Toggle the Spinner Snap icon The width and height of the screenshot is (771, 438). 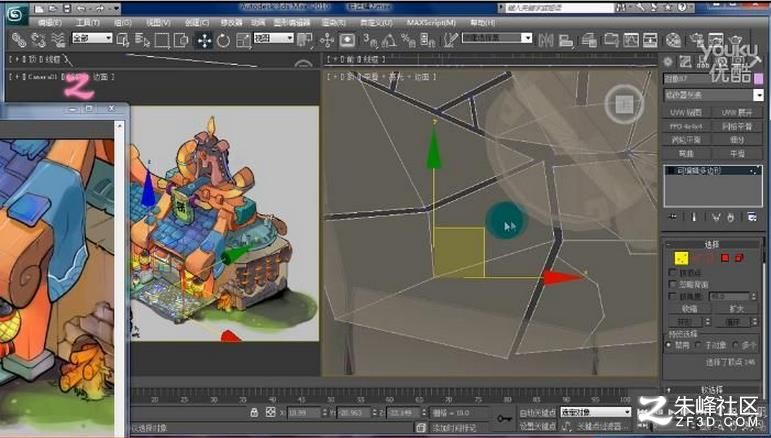(428, 40)
